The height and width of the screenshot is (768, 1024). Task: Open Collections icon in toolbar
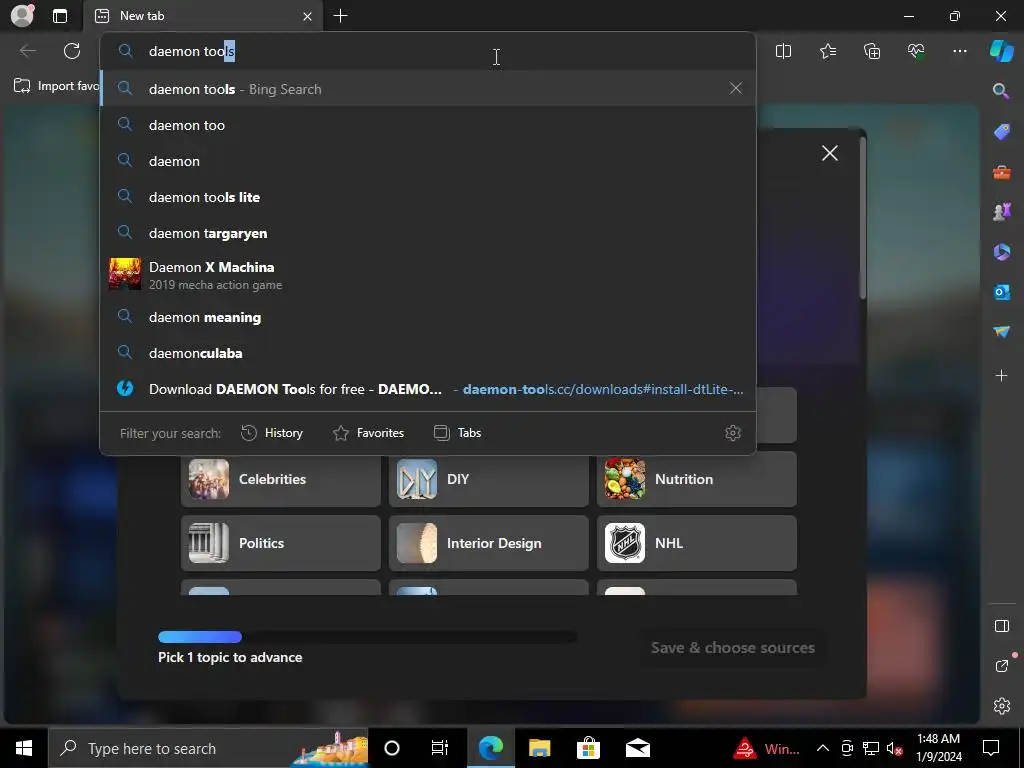coord(872,51)
